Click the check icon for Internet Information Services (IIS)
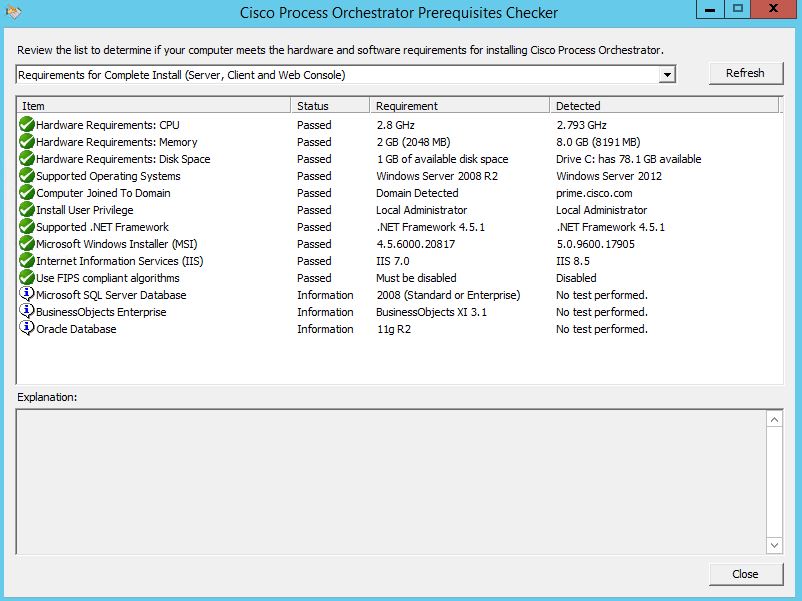The image size is (802, 601). pos(27,260)
